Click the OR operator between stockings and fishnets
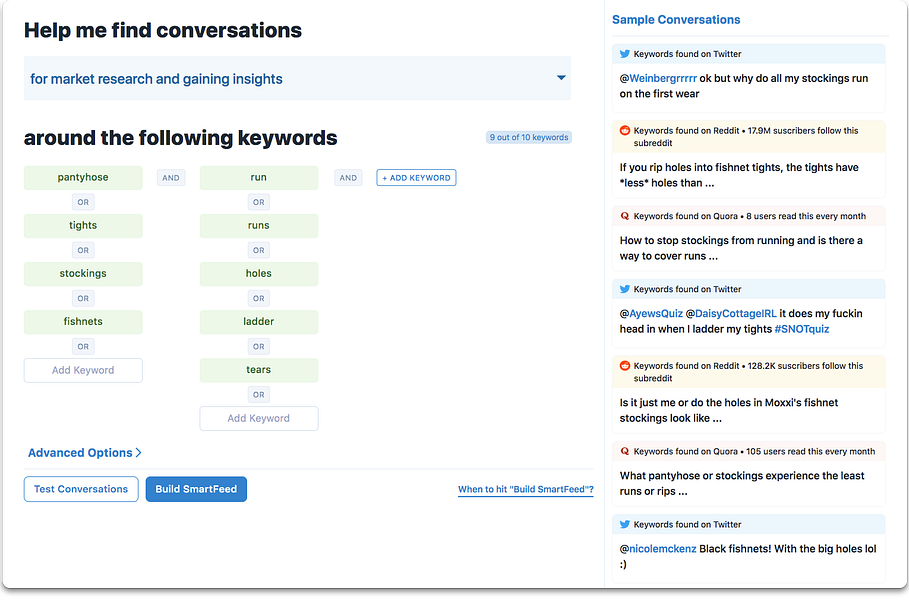Image resolution: width=909 pixels, height=600 pixels. [83, 299]
